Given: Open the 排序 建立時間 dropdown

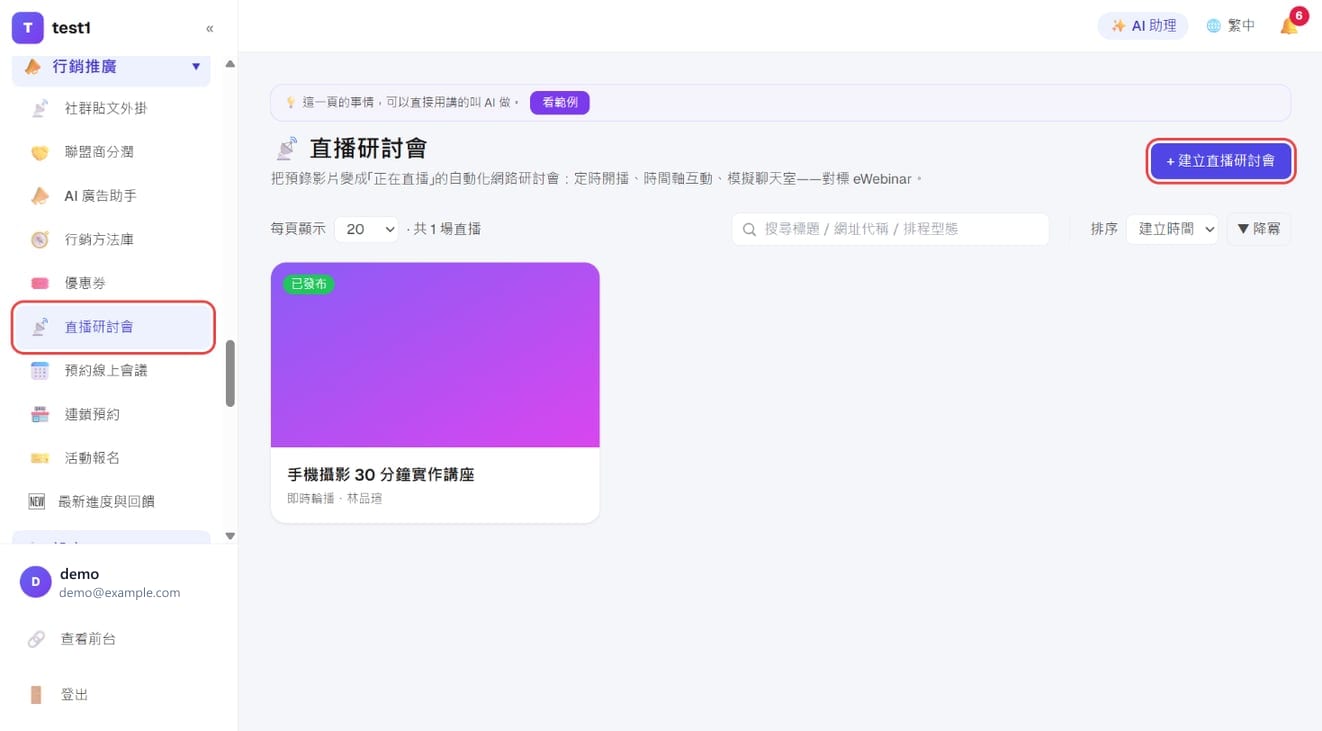Looking at the screenshot, I should tap(1172, 229).
